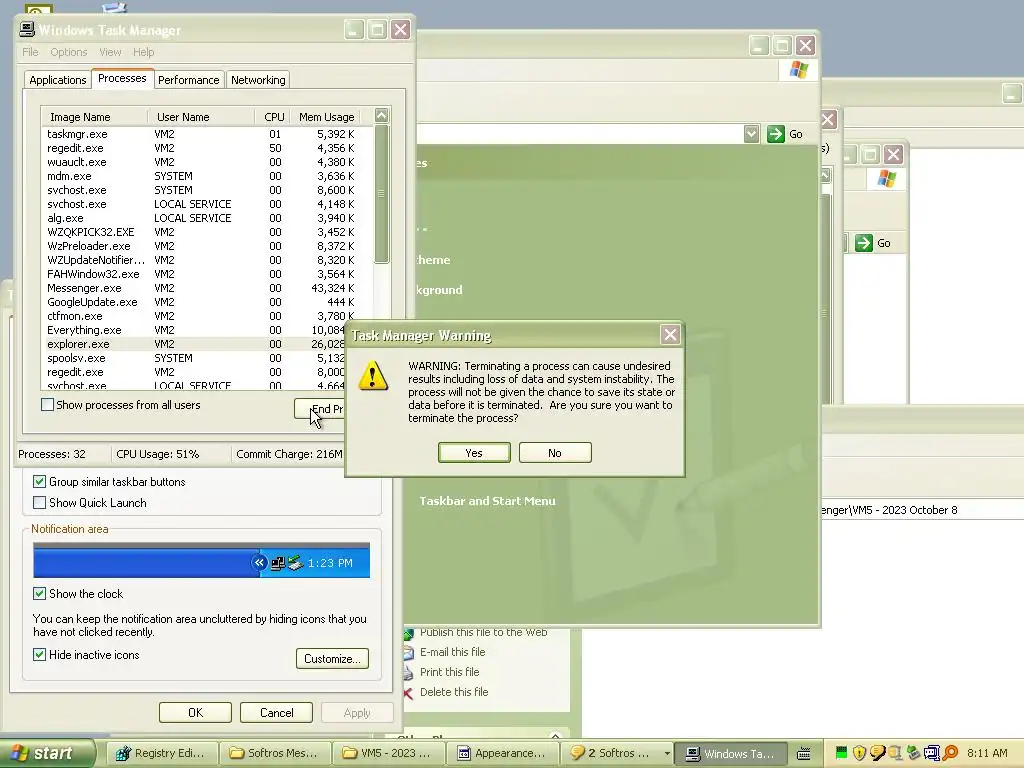Click the yellow warning icon in the dialog
This screenshot has height=768, width=1024.
[373, 376]
